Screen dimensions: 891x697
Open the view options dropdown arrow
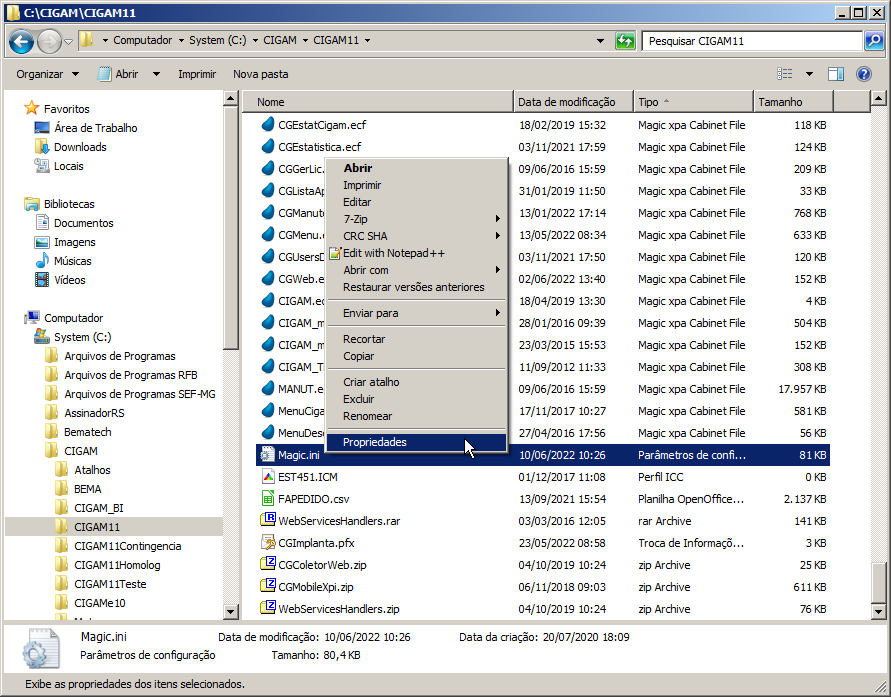[x=809, y=74]
